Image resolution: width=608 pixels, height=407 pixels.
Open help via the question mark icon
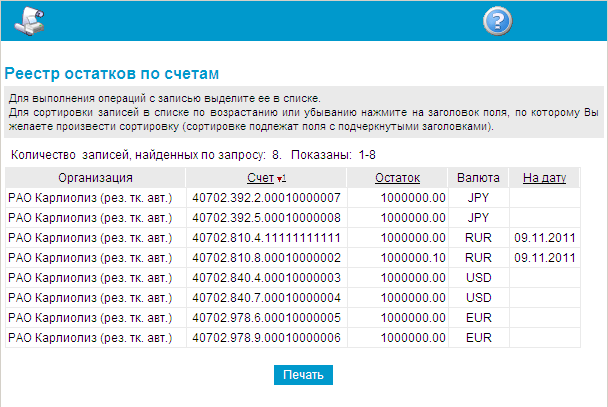pyautogui.click(x=497, y=21)
